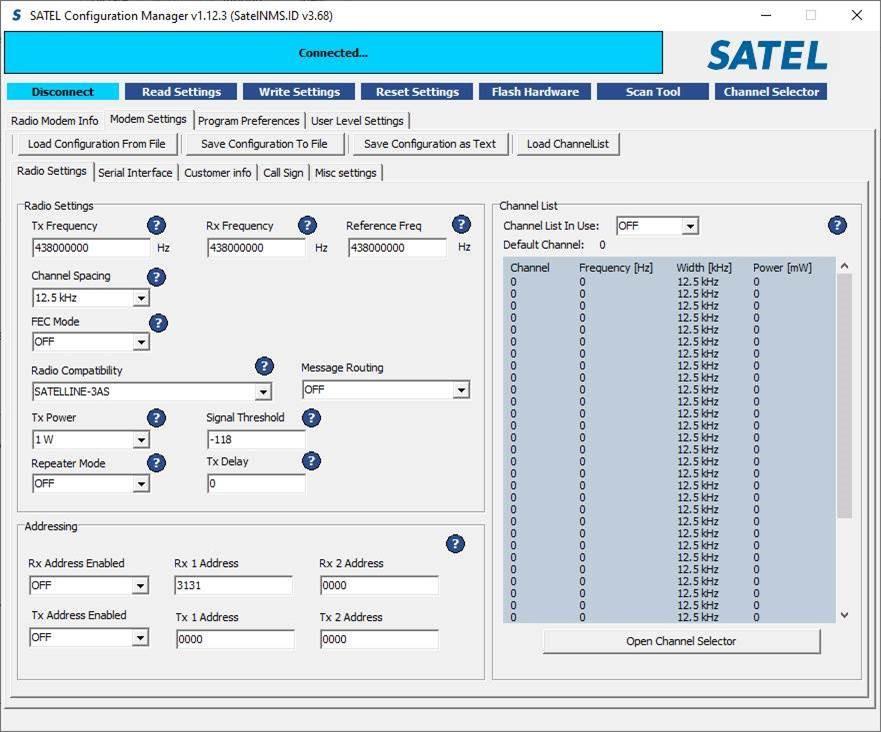The height and width of the screenshot is (732, 881).
Task: Expand the Channel Spacing dropdown
Action: 141,298
